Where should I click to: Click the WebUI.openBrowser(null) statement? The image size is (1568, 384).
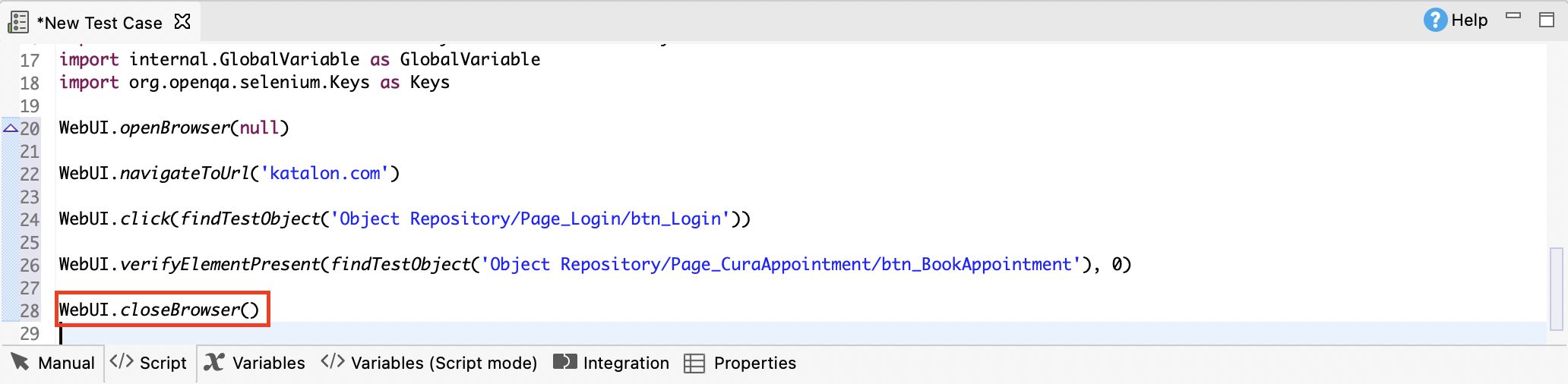click(x=174, y=127)
